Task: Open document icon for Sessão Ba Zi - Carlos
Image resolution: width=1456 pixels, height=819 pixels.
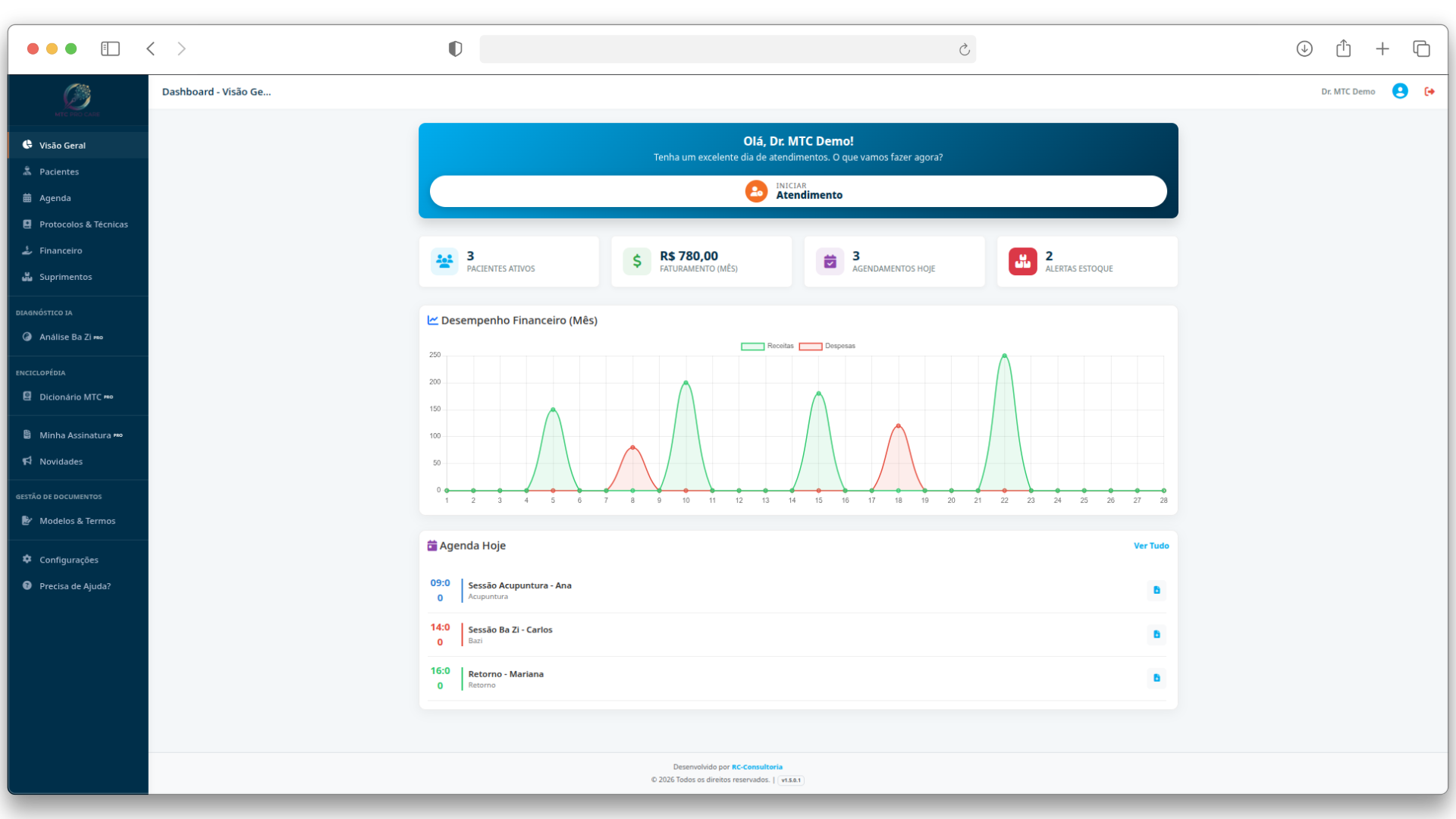Action: (1156, 634)
